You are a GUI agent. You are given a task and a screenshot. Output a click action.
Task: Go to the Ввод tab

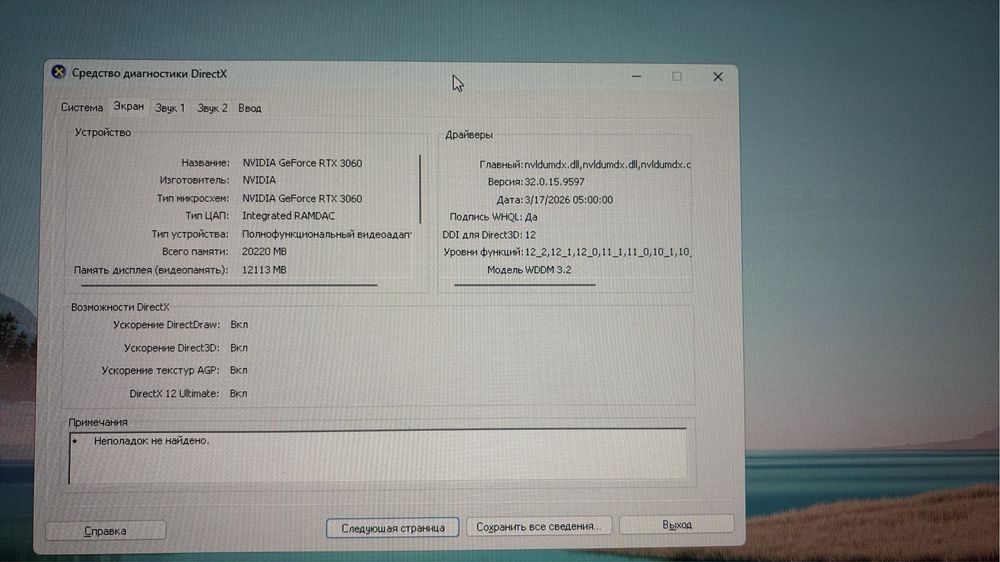(249, 108)
